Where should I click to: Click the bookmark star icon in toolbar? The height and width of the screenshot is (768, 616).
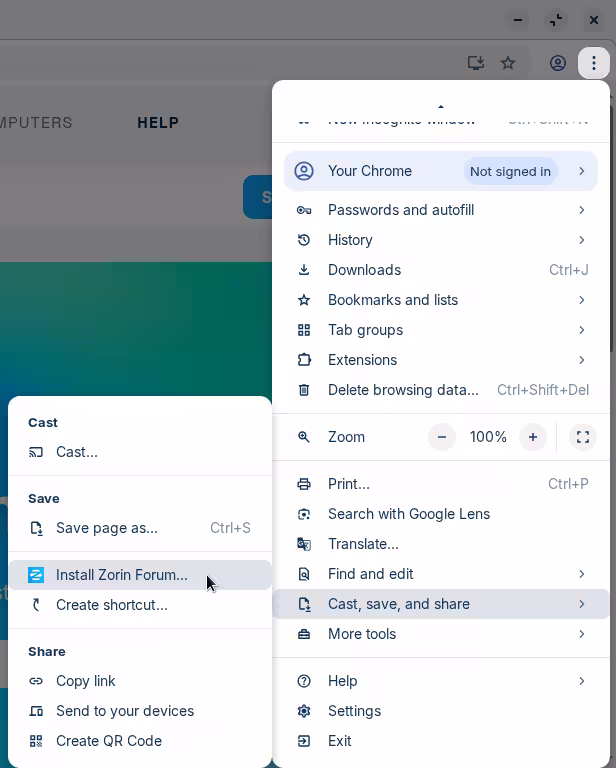(x=508, y=63)
